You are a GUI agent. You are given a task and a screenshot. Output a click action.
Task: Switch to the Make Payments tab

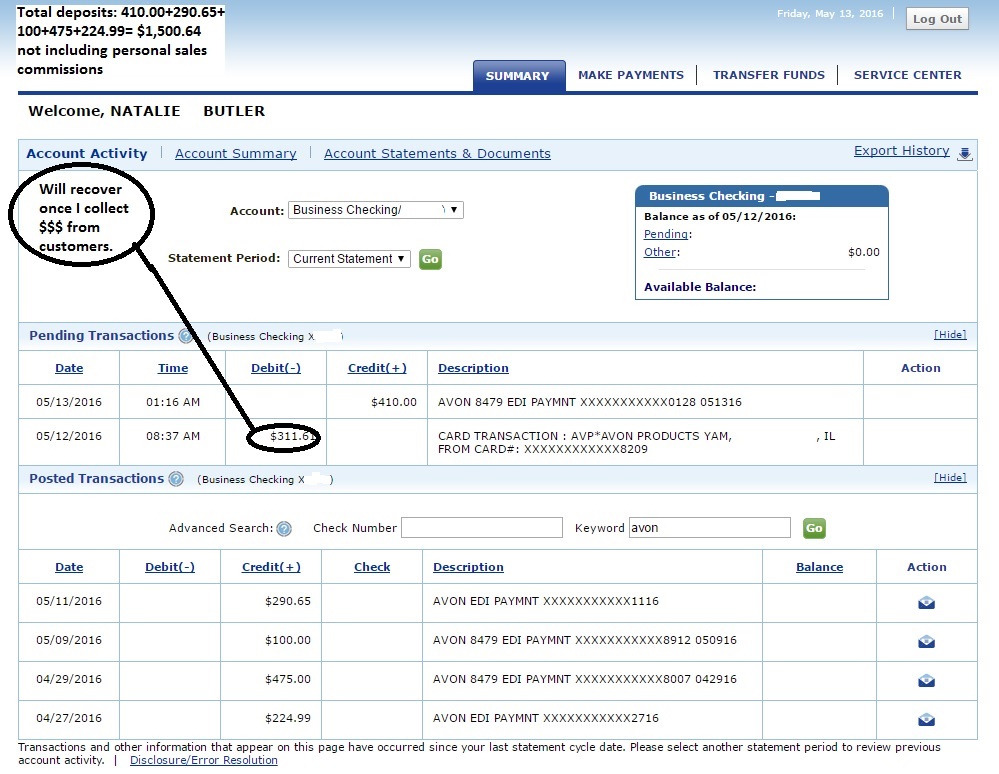(x=631, y=75)
